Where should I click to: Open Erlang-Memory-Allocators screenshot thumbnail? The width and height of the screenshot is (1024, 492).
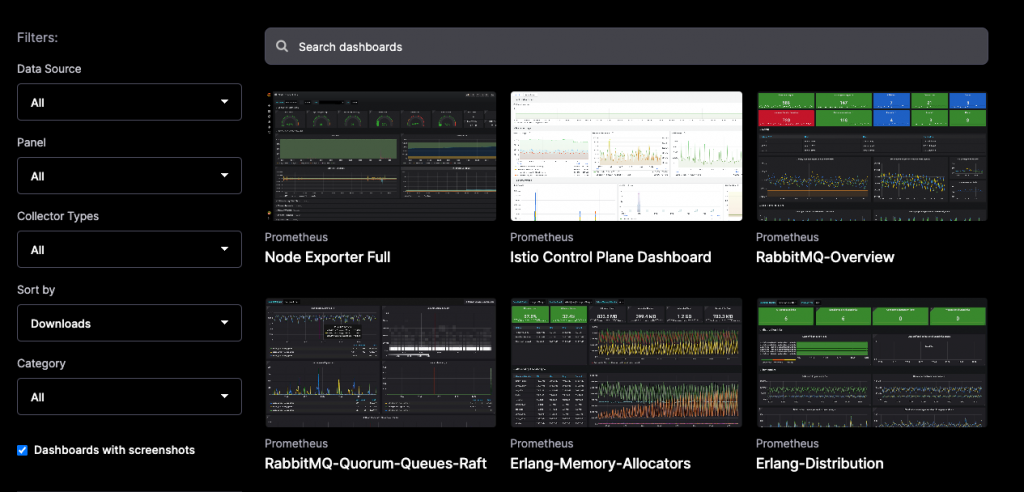[x=626, y=363]
